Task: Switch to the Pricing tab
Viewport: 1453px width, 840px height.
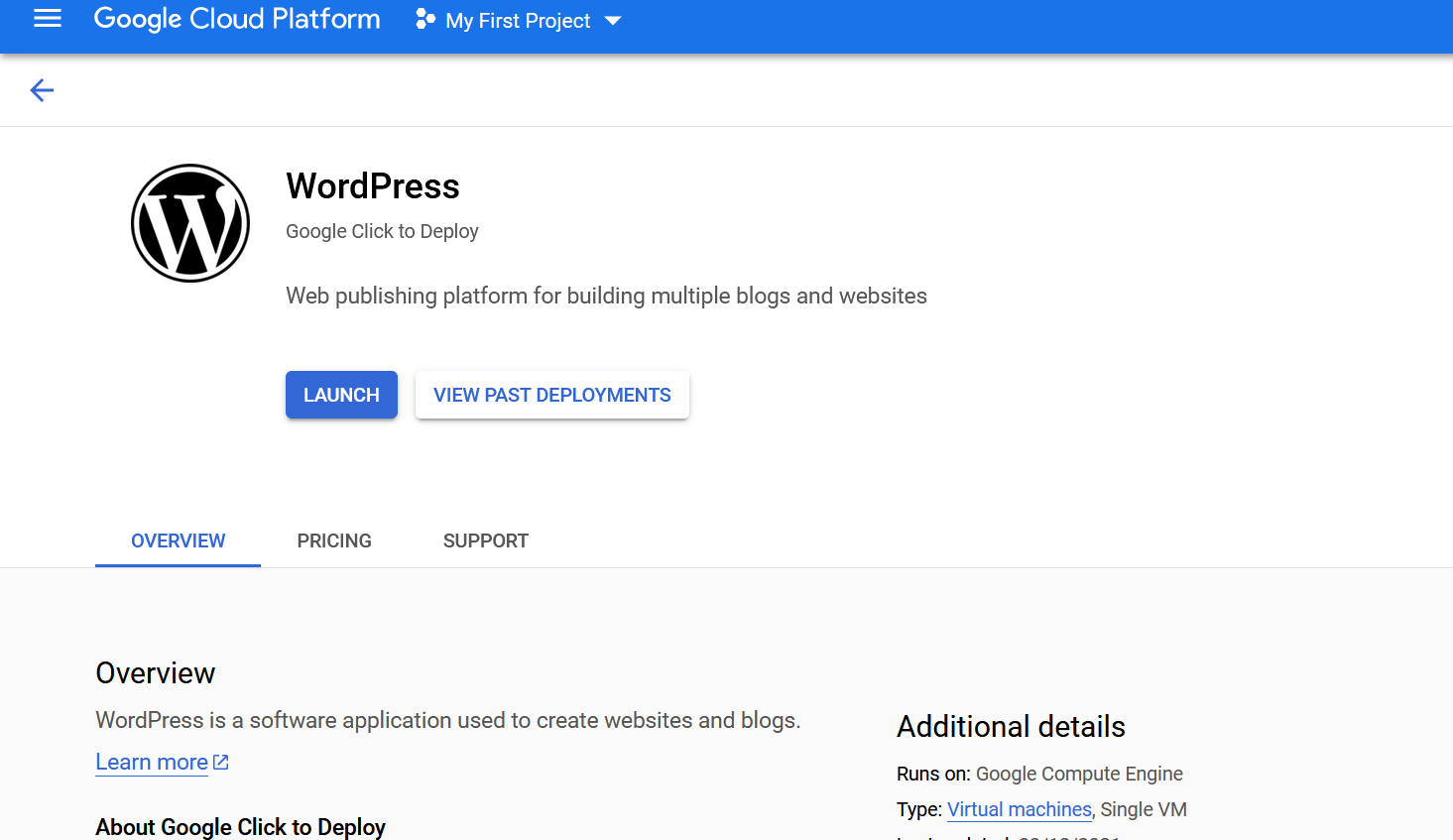Action: point(334,540)
